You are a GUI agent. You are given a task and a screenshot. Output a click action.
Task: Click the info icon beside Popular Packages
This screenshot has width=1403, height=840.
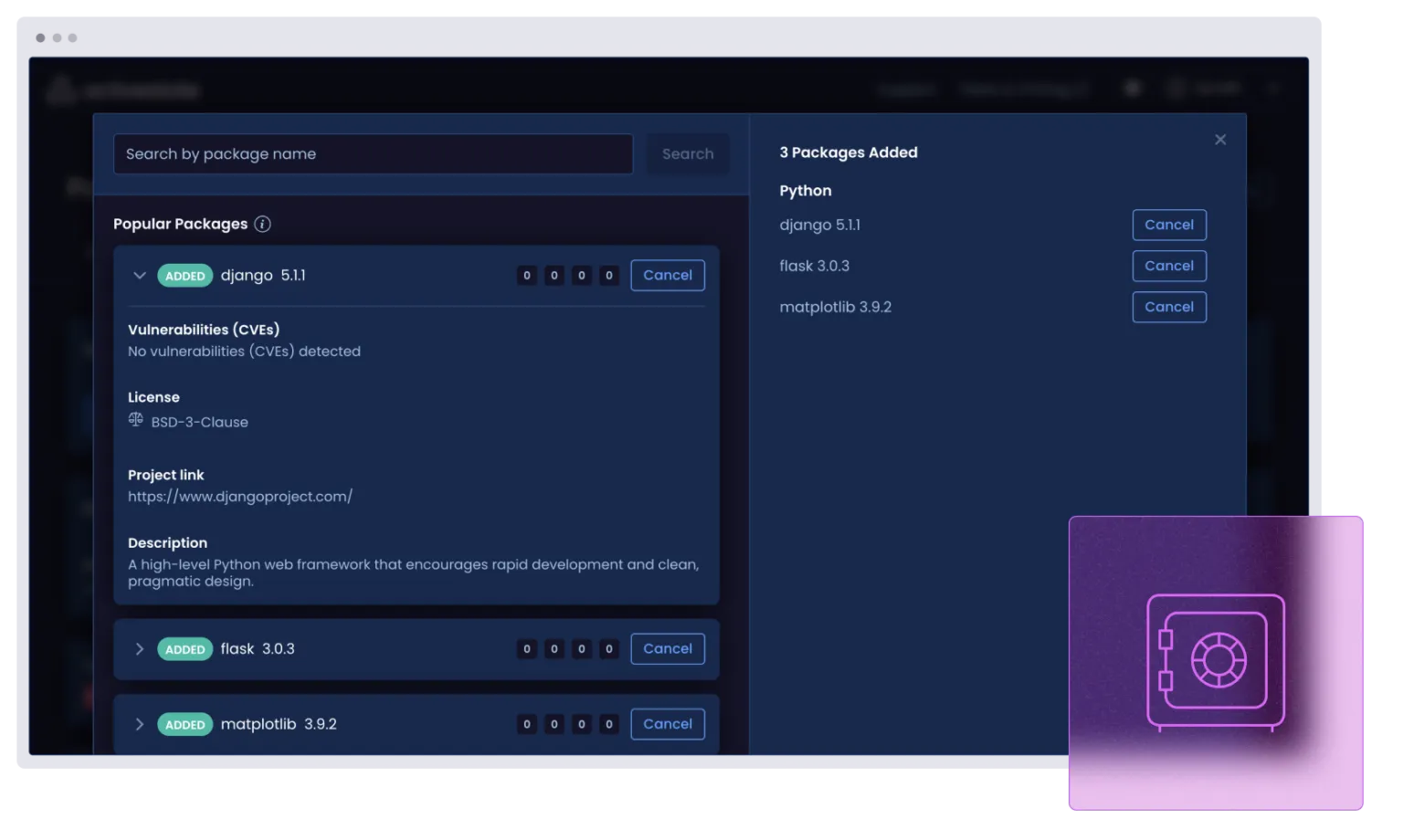tap(262, 224)
